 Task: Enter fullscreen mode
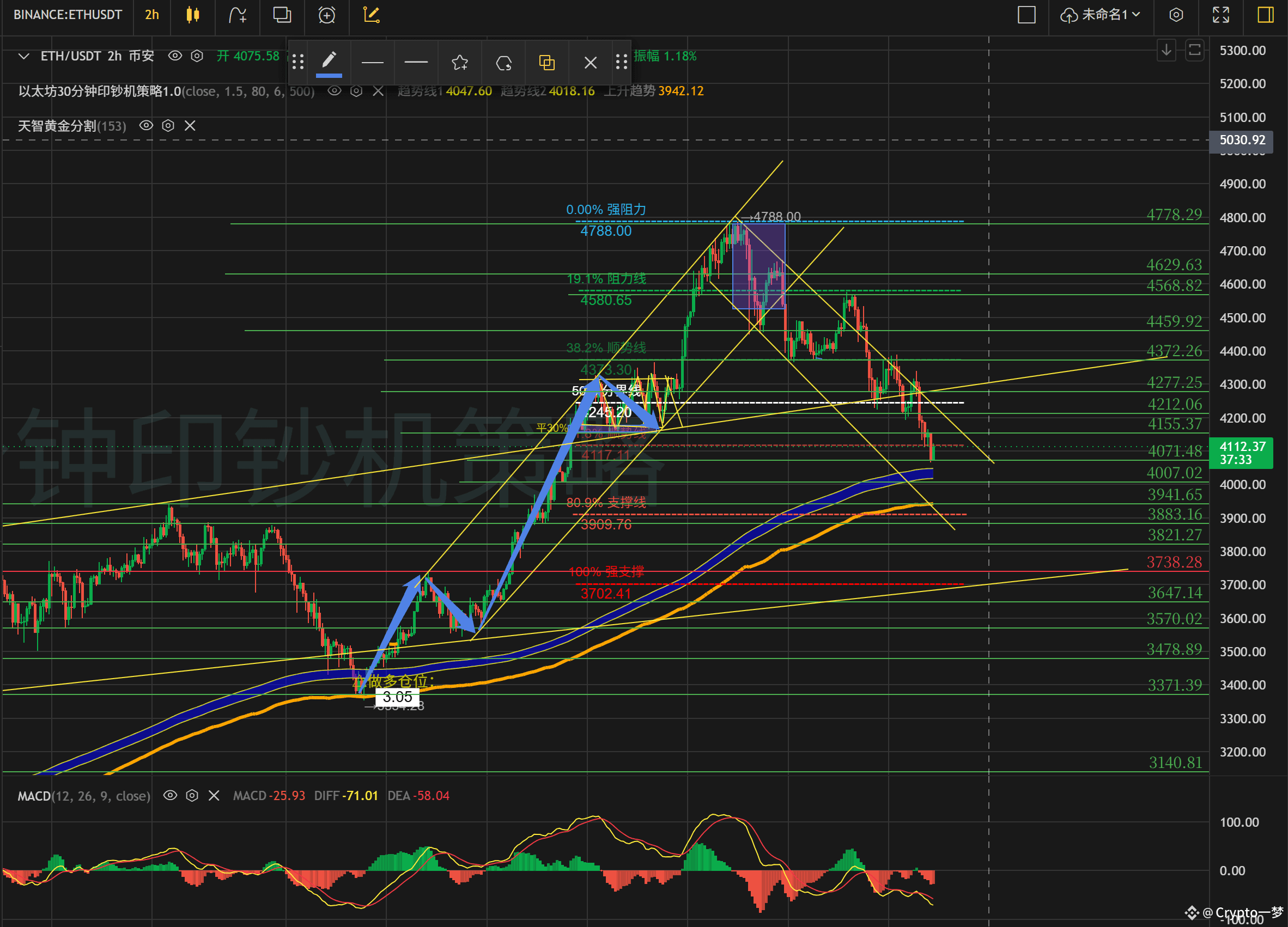click(1220, 15)
